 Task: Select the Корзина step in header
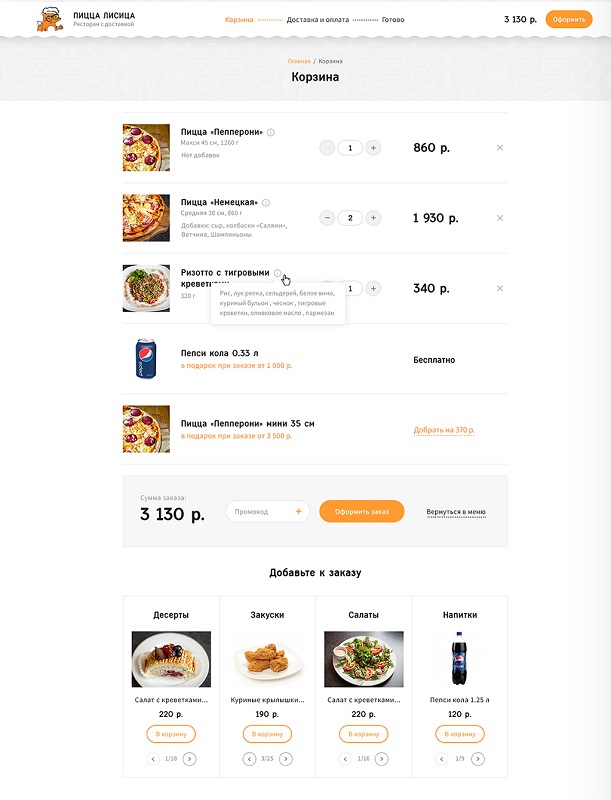[x=239, y=20]
